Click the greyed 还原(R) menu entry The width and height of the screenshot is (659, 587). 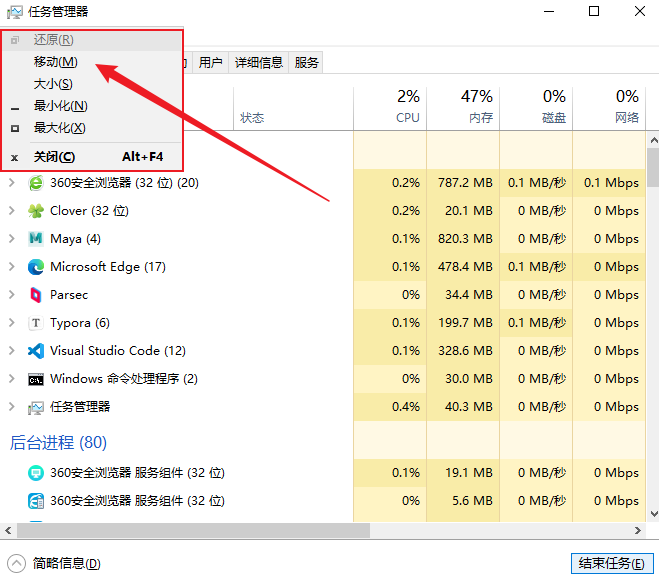point(92,40)
